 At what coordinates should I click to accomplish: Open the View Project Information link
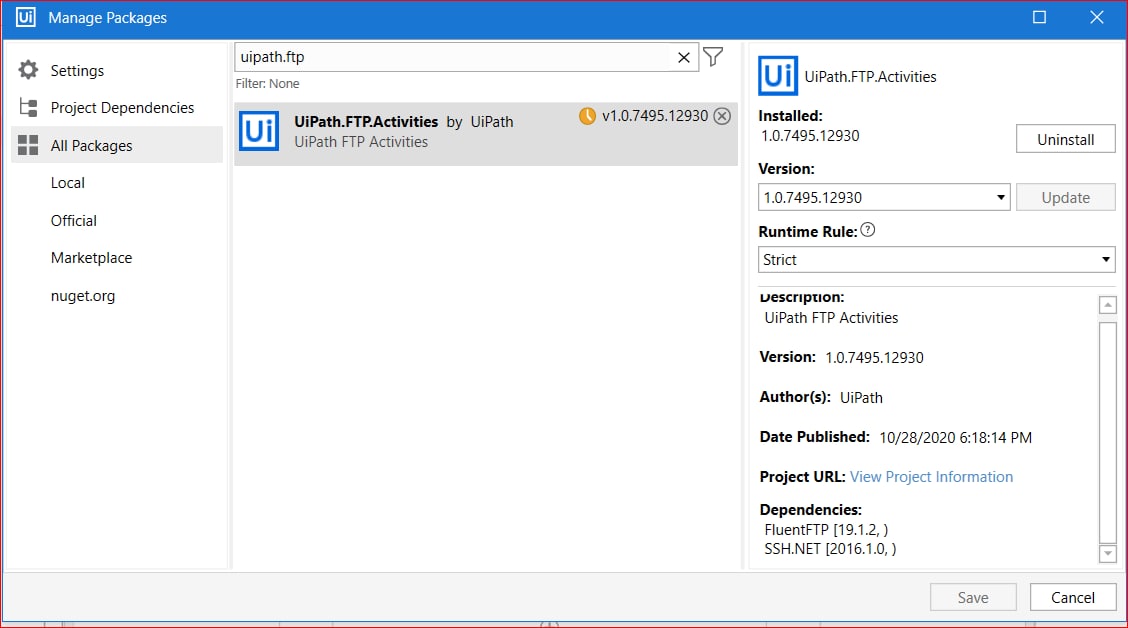931,477
